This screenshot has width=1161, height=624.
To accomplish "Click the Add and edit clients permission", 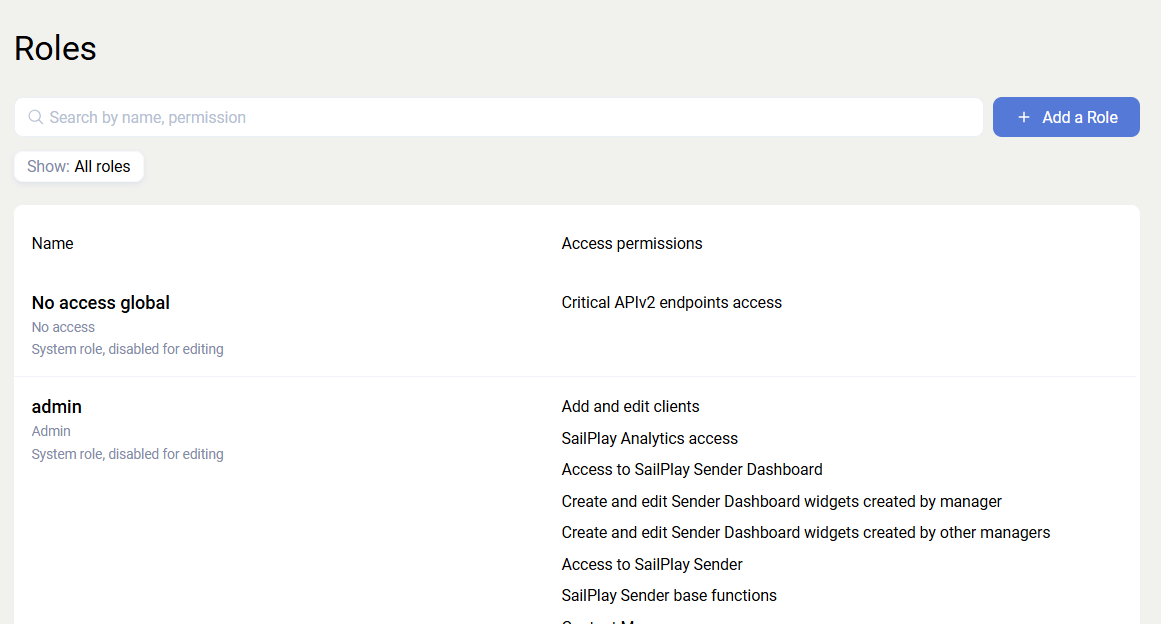I will pyautogui.click(x=631, y=407).
